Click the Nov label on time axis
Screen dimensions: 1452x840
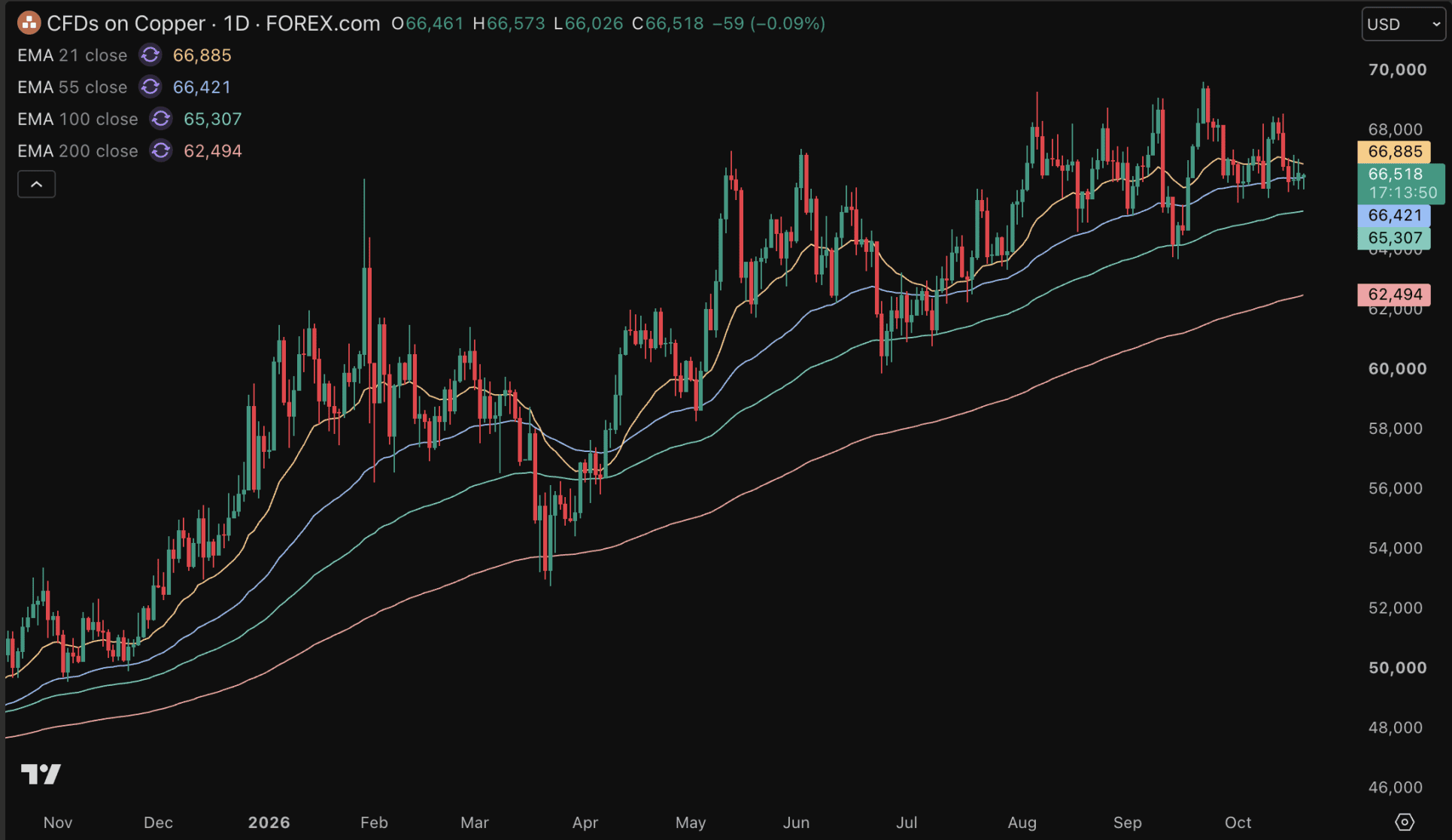tap(58, 823)
